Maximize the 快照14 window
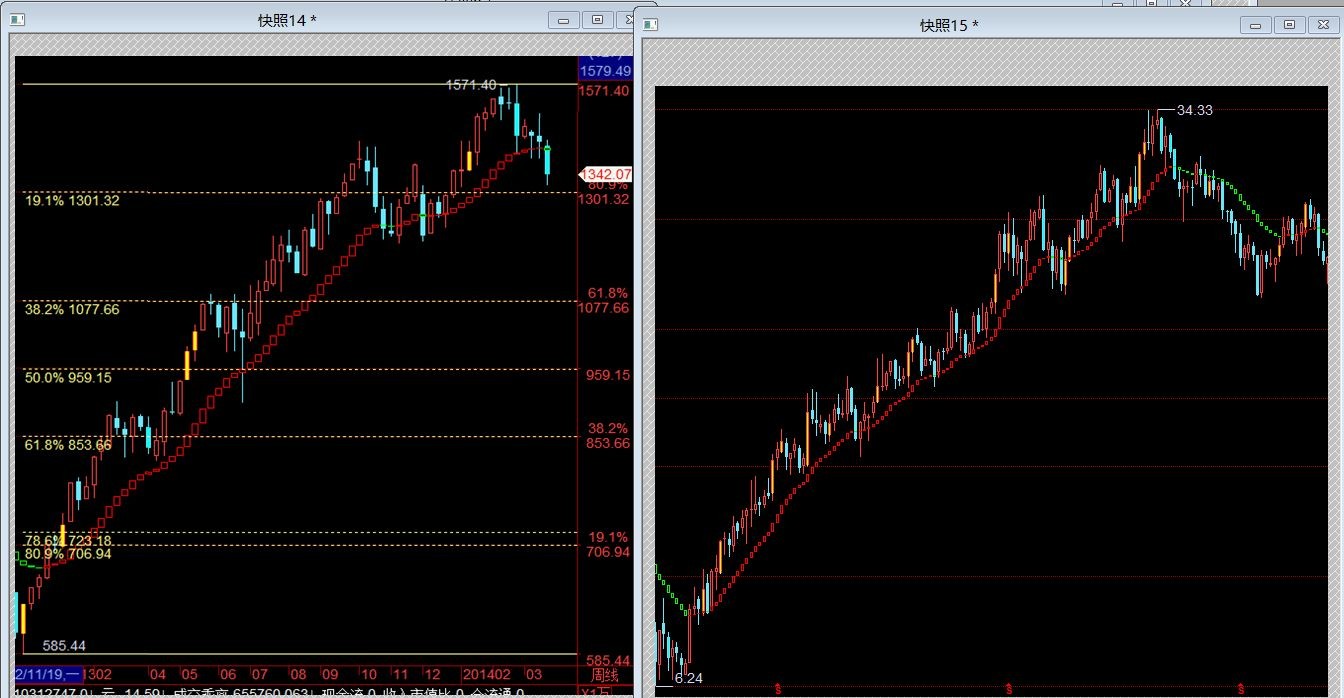Image resolution: width=1344 pixels, height=698 pixels. coord(598,20)
